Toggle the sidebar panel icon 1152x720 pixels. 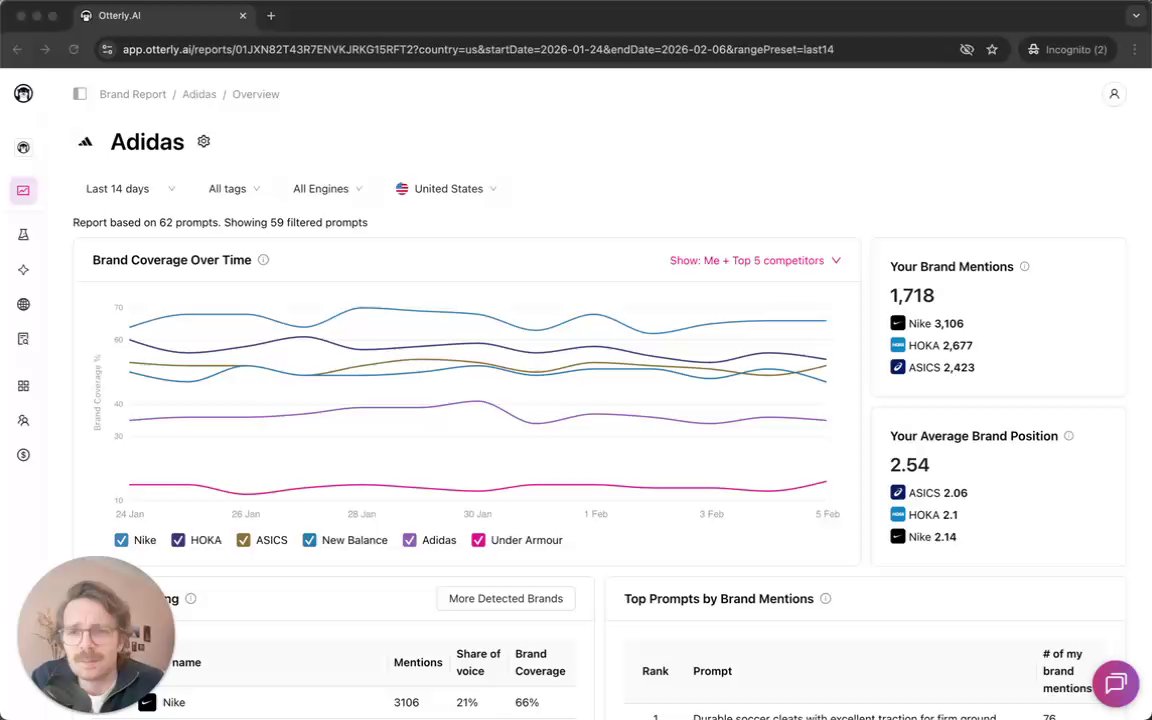pos(80,94)
